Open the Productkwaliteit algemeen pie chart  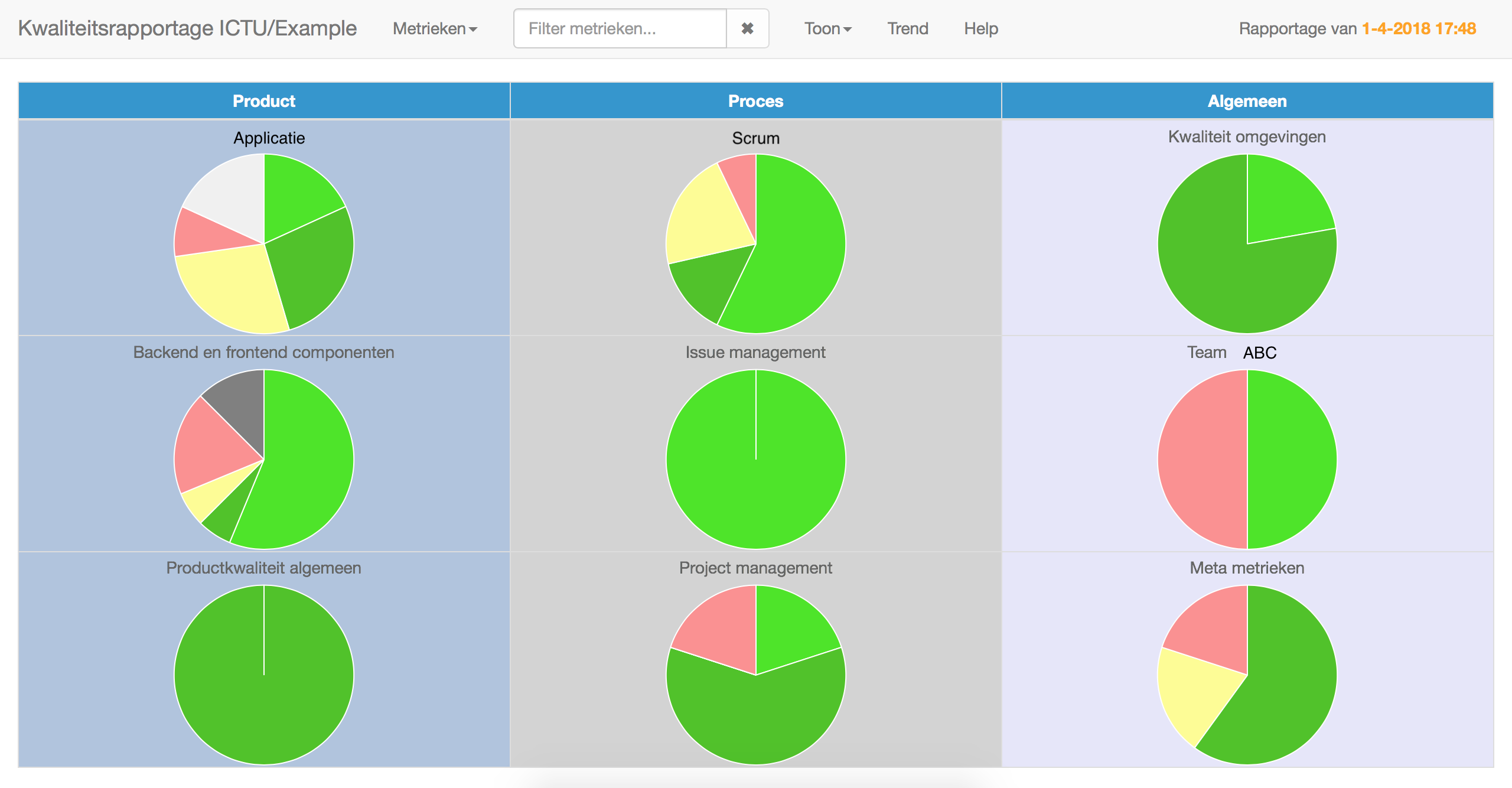tap(264, 675)
